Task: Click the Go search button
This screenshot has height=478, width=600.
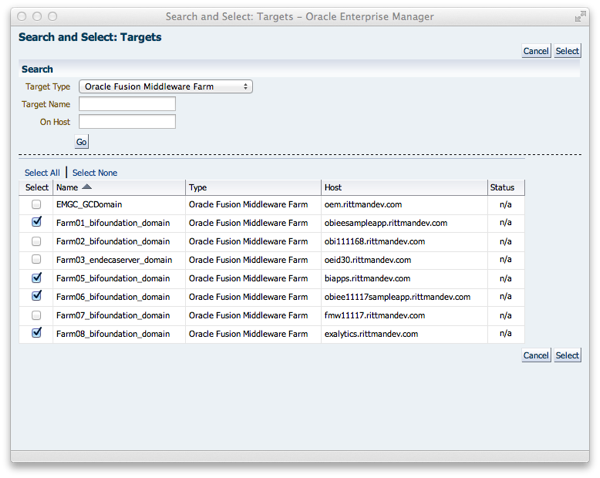Action: 82,142
